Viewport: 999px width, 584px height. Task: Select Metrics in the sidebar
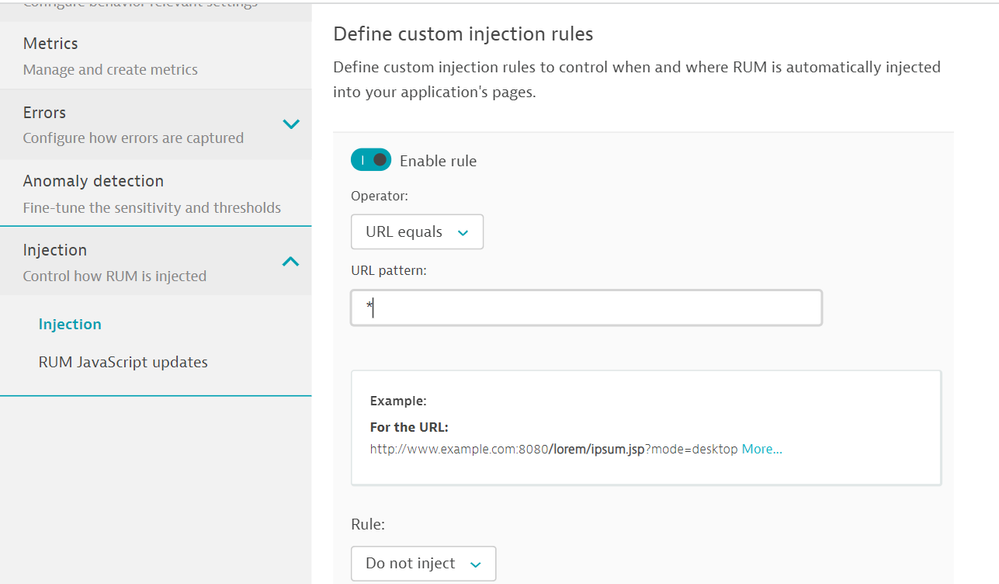[x=50, y=44]
